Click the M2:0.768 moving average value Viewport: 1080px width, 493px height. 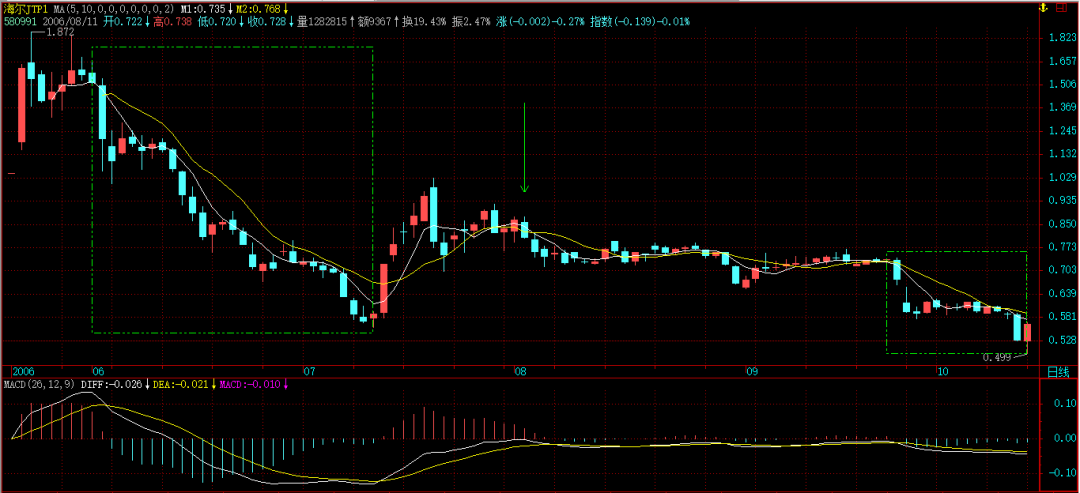pos(257,8)
